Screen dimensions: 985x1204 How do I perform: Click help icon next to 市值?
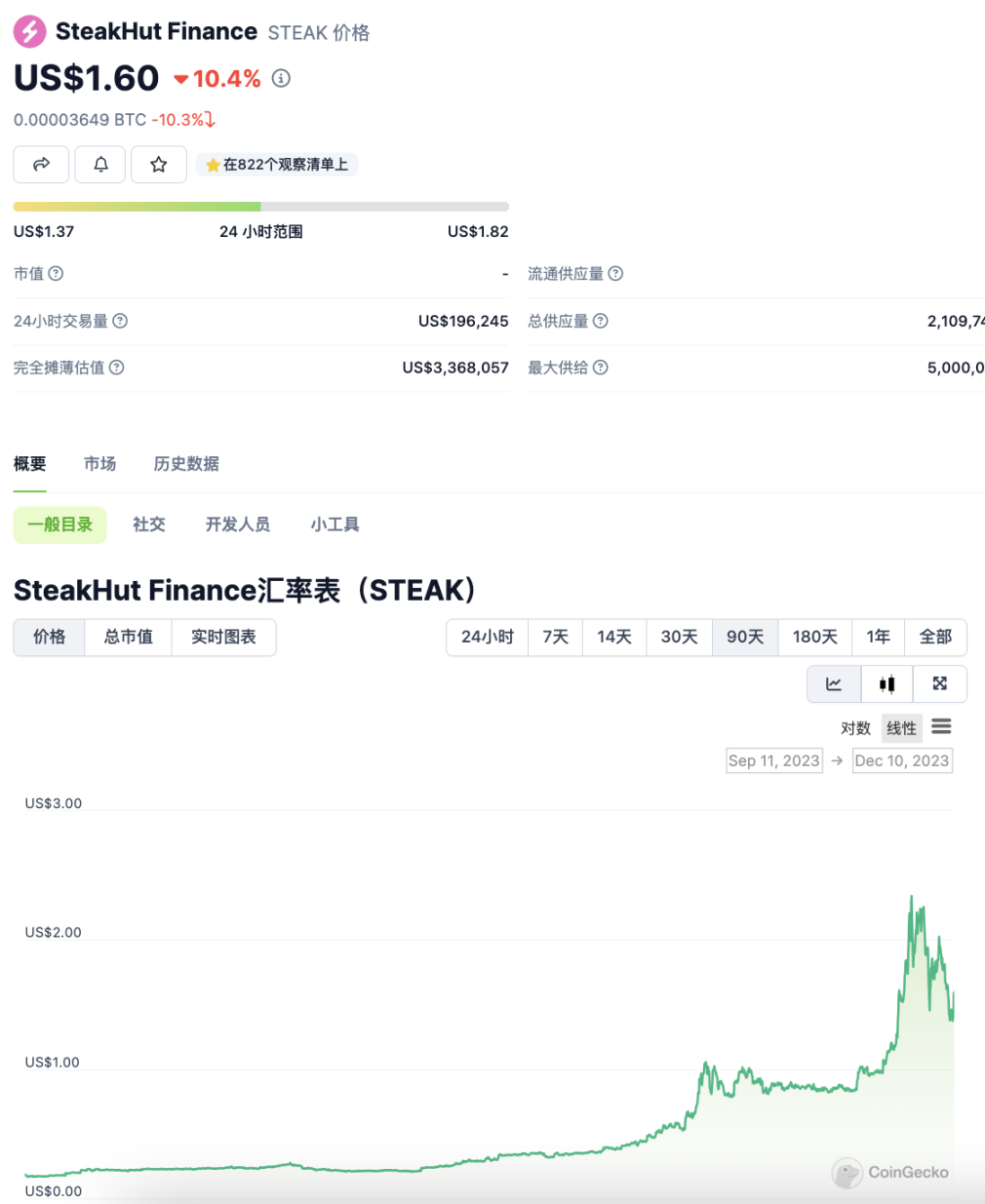pyautogui.click(x=57, y=274)
